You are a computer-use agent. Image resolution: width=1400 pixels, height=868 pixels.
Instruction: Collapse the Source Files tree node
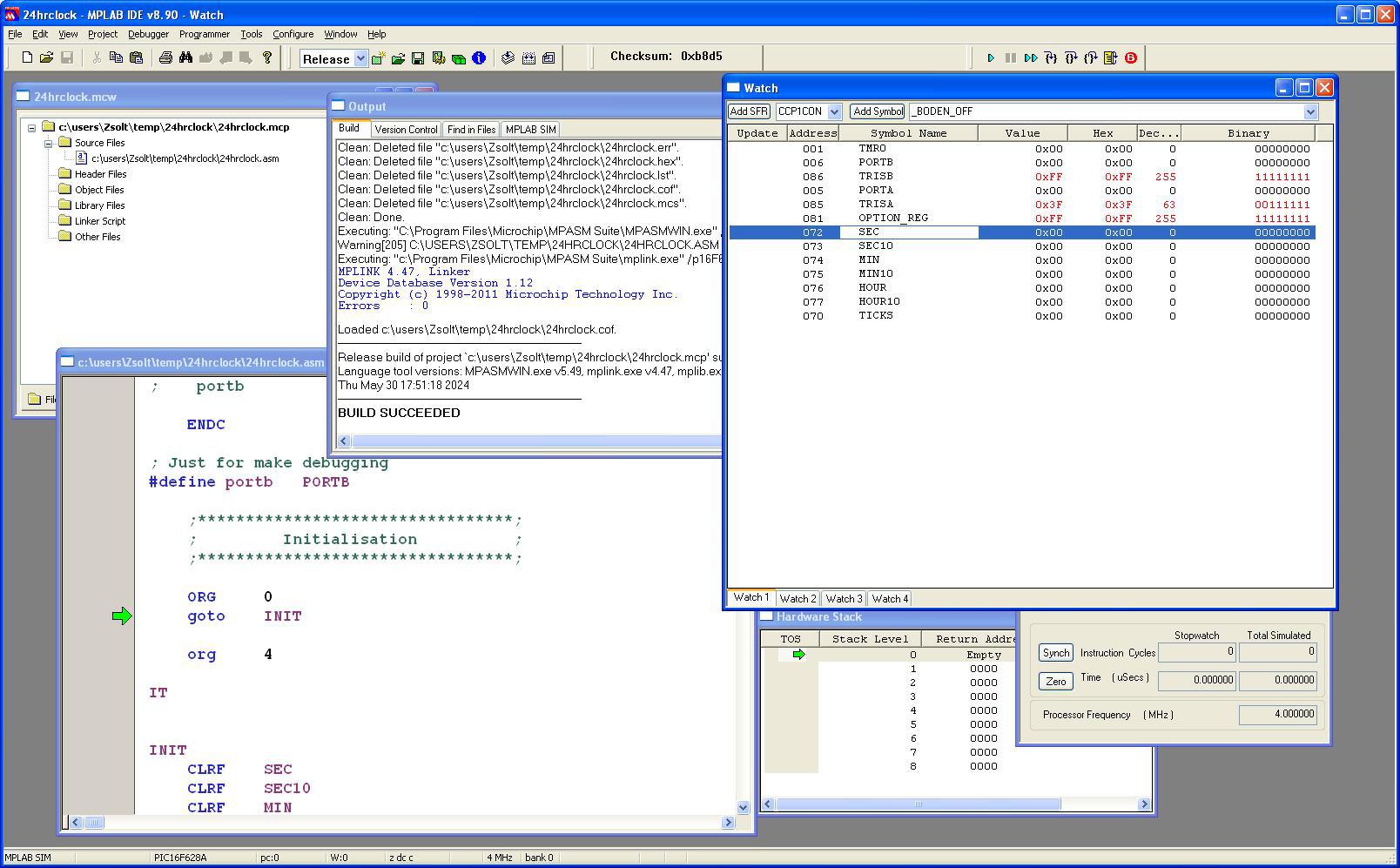pos(49,143)
